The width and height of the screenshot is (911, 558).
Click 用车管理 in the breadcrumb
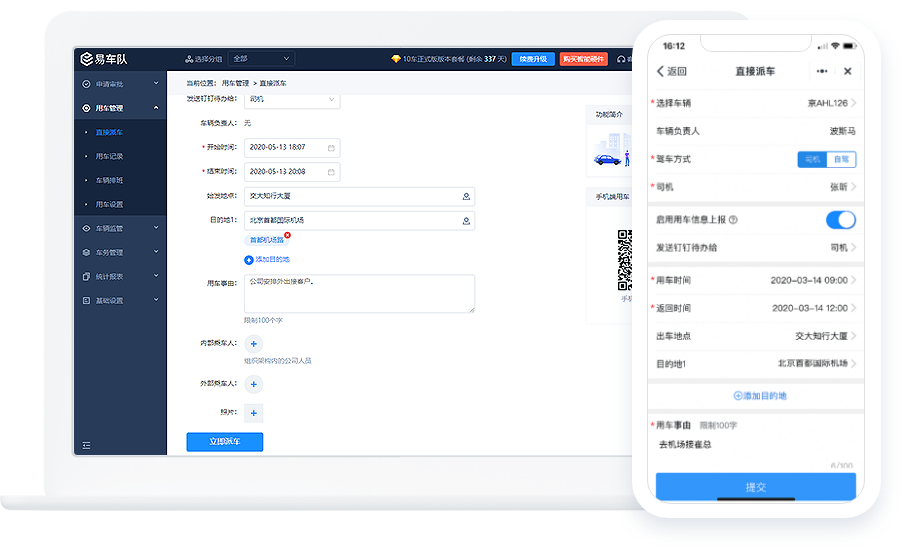pos(235,83)
